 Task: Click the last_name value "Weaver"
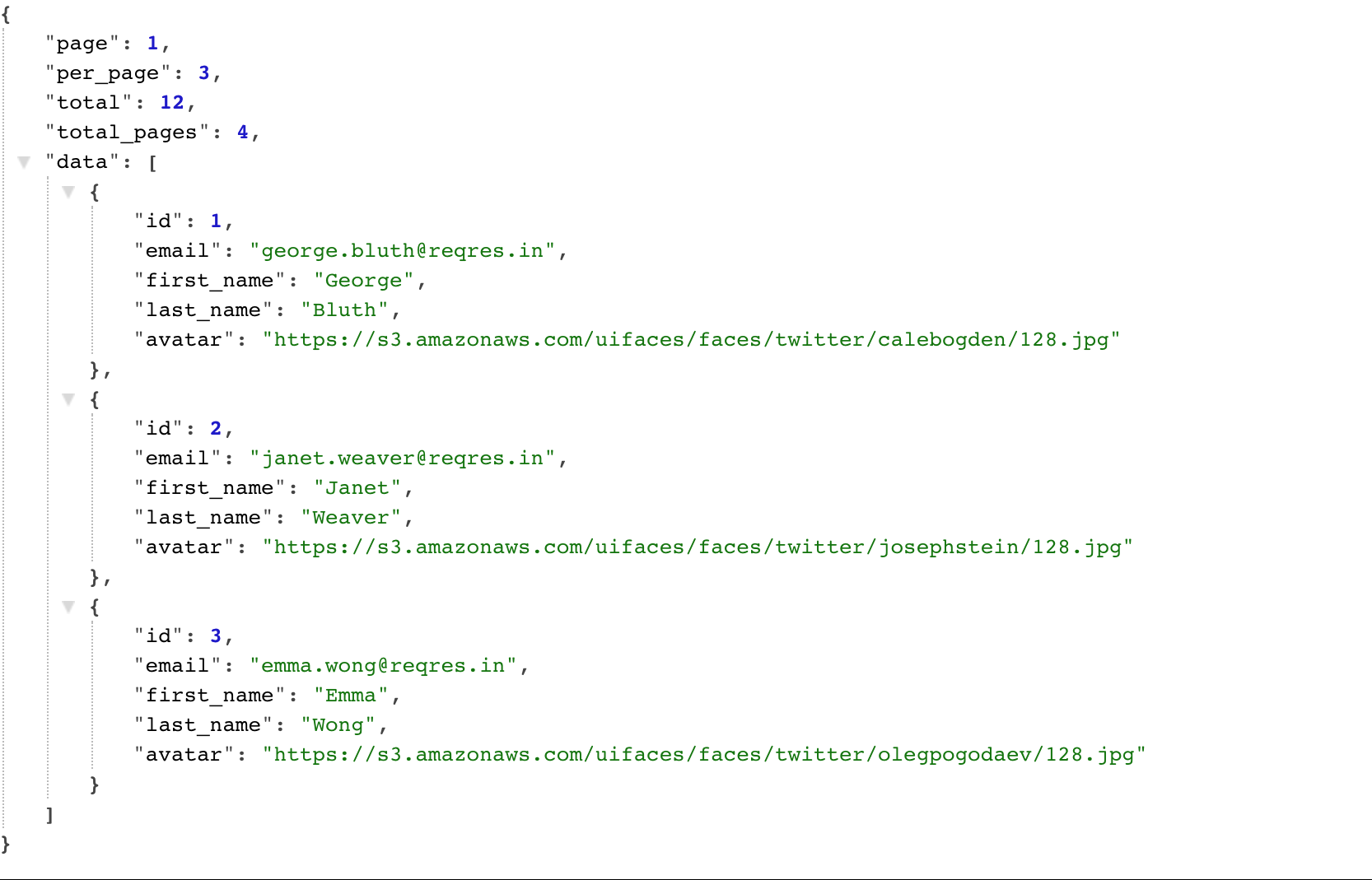[x=351, y=518]
